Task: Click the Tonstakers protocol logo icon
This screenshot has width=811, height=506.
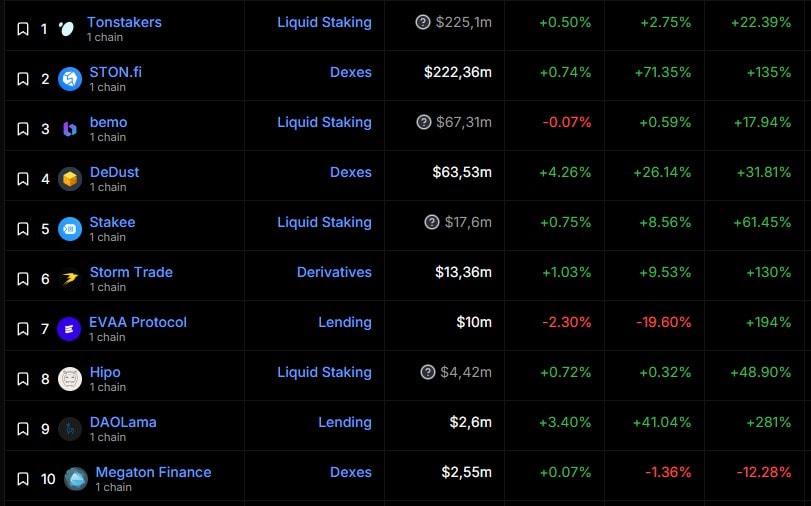Action: (67, 29)
